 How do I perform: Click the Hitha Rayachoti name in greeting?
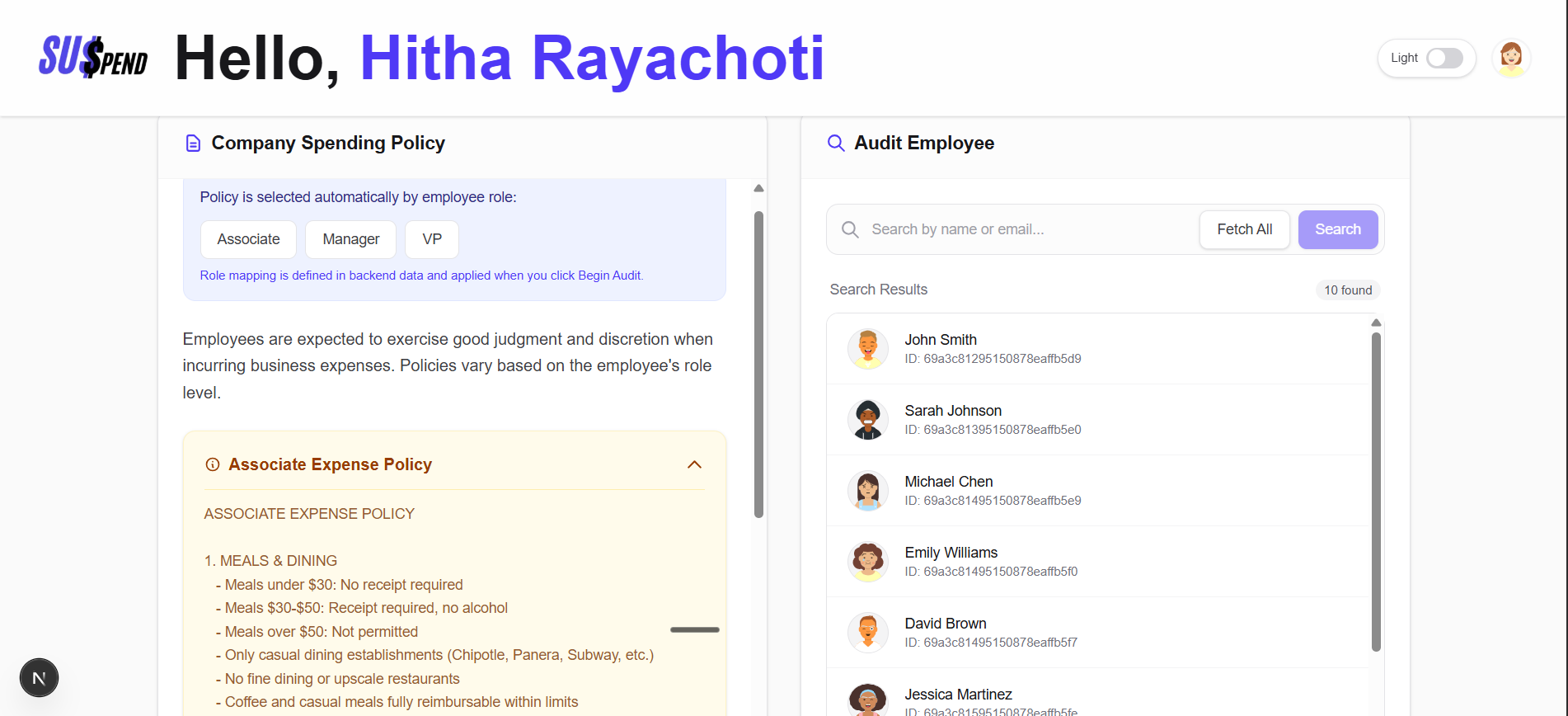592,59
